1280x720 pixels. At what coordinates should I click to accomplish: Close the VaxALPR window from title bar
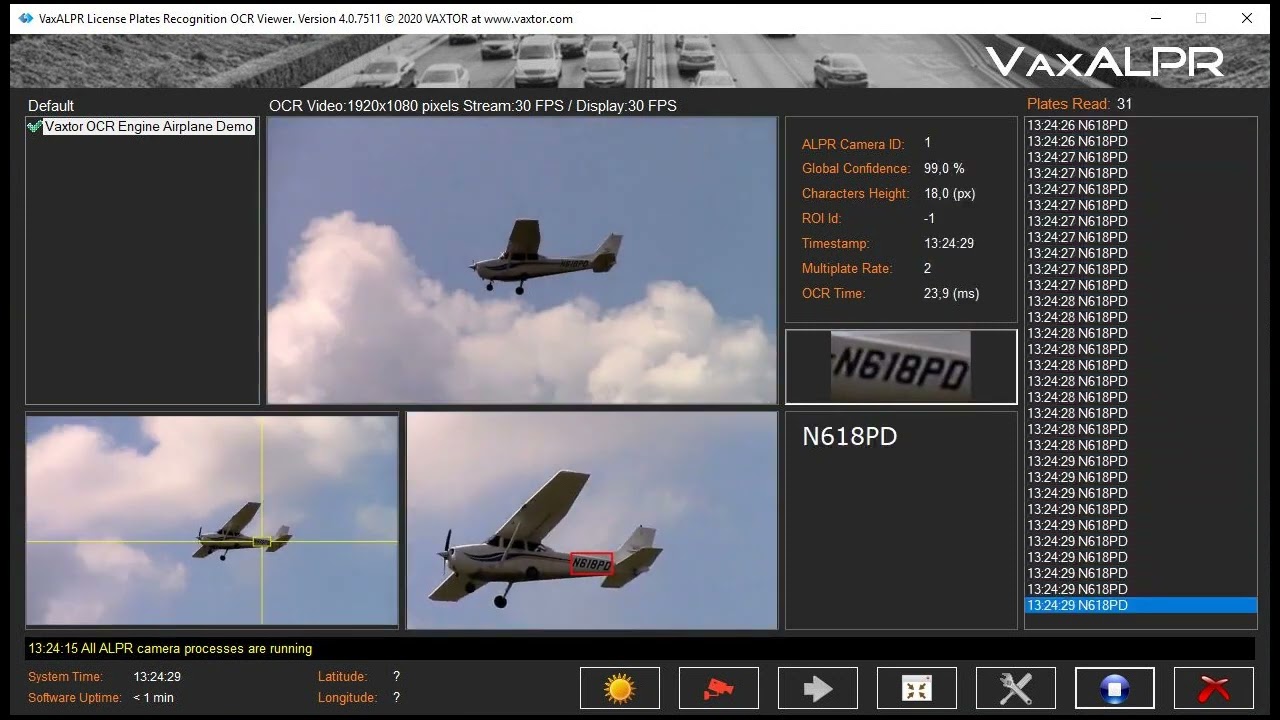(1247, 18)
